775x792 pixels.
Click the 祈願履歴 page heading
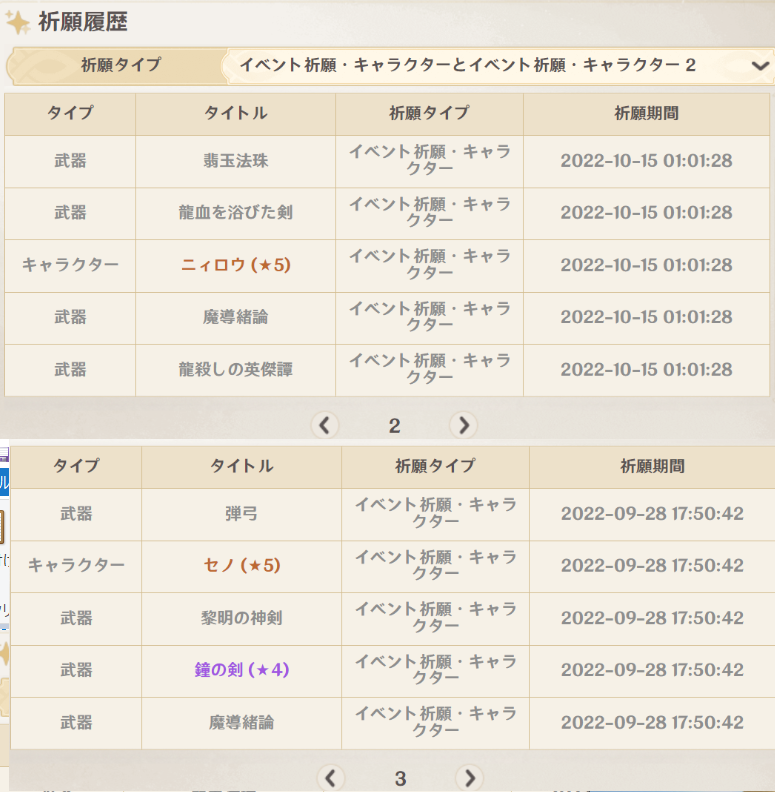pos(83,21)
